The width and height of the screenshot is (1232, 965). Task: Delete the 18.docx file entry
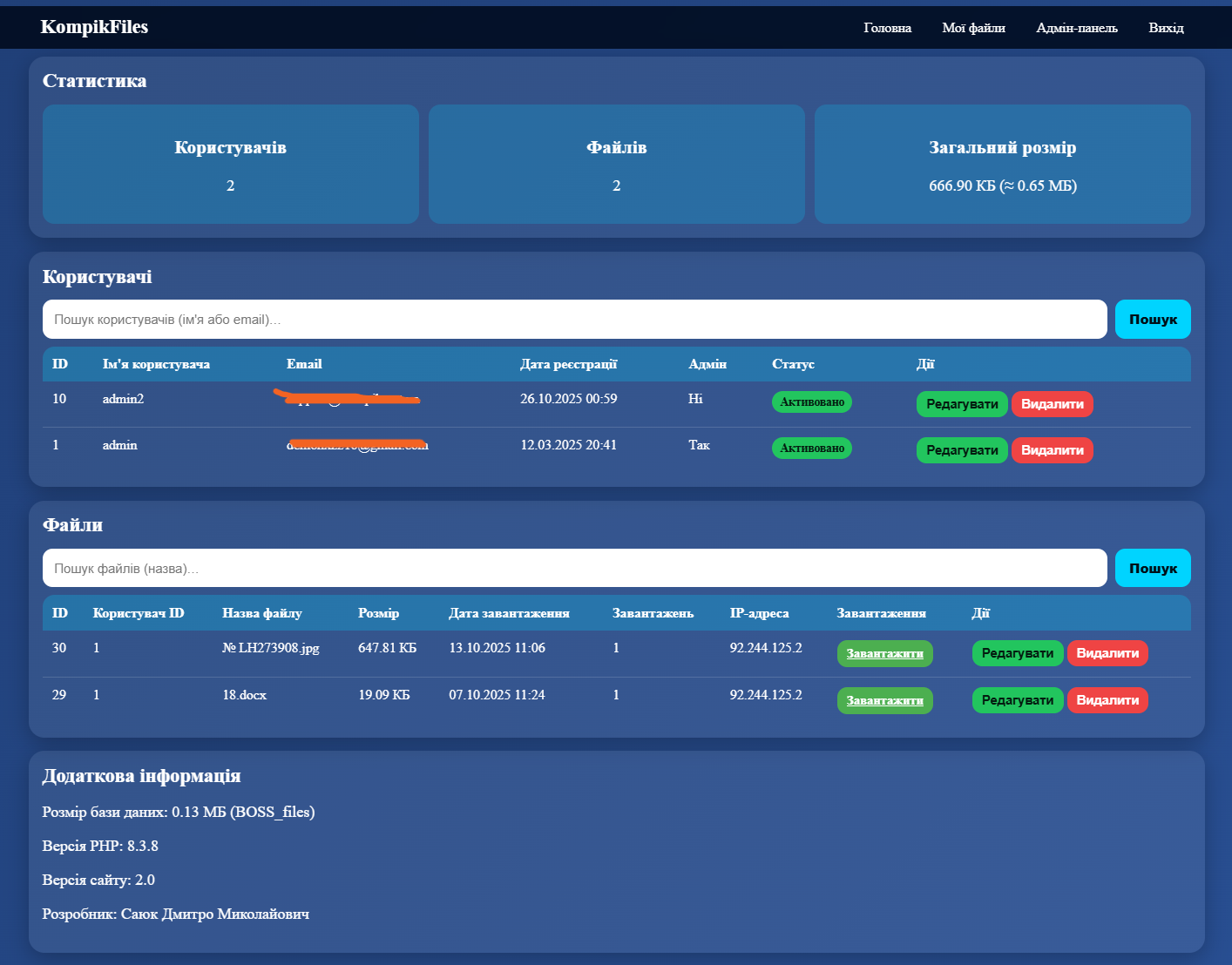(1107, 700)
